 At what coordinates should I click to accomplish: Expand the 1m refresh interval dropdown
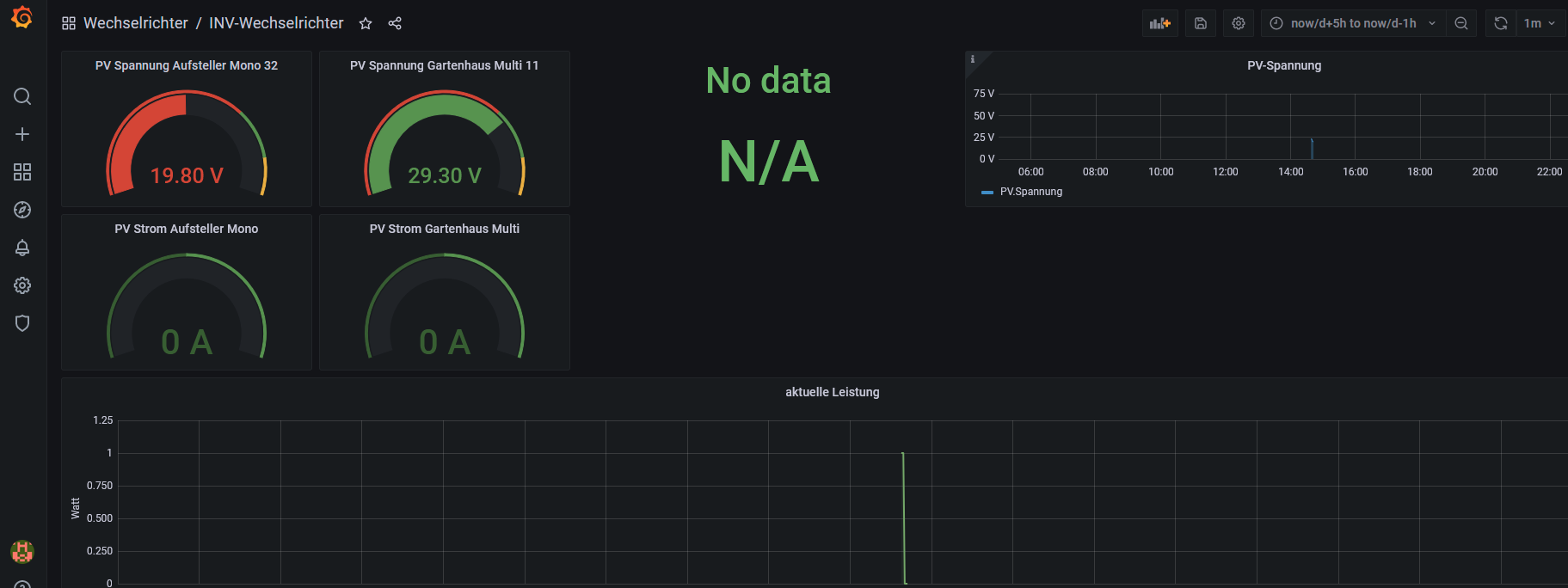tap(1540, 23)
